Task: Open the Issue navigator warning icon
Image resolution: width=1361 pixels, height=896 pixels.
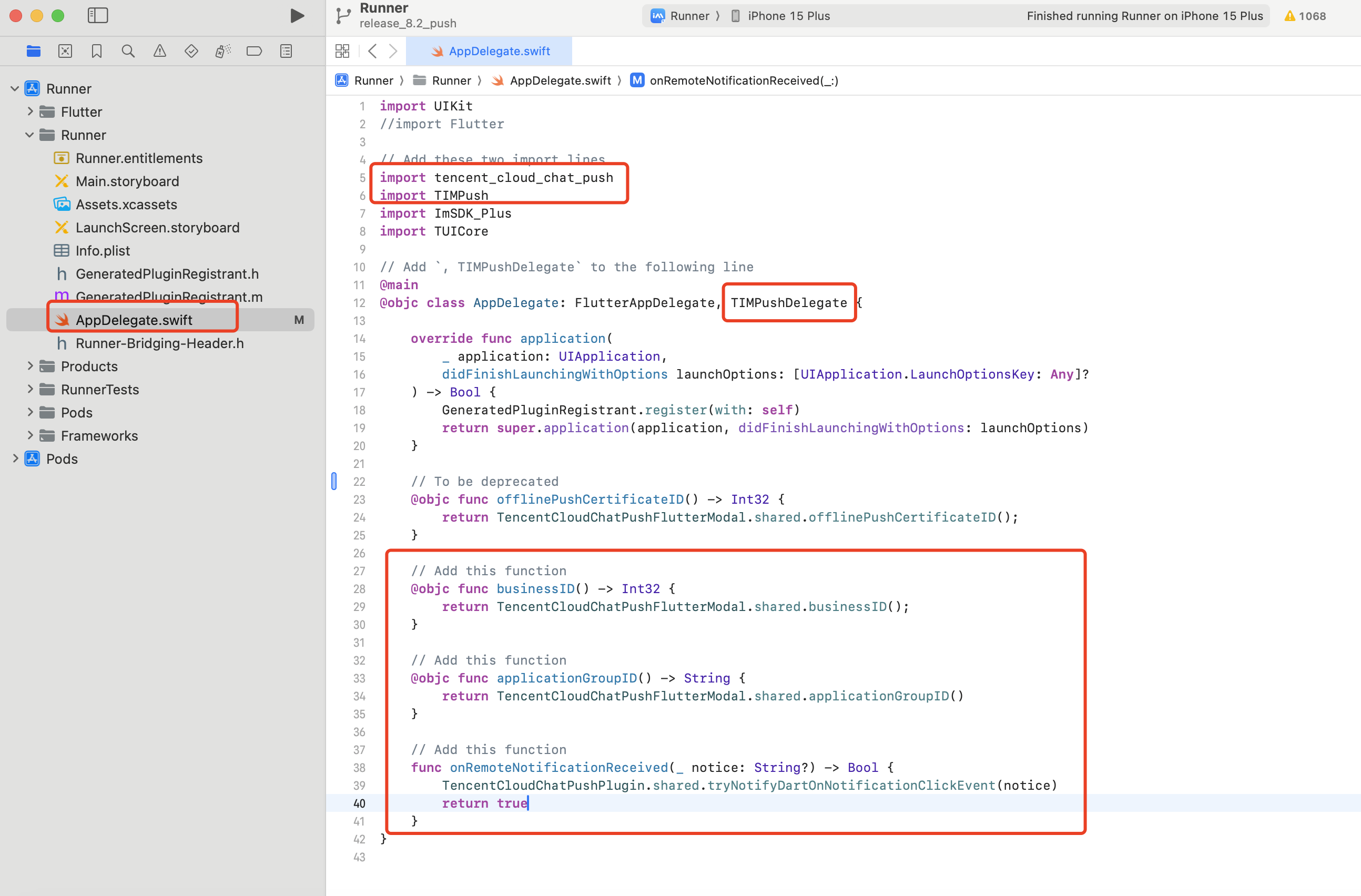Action: [159, 52]
